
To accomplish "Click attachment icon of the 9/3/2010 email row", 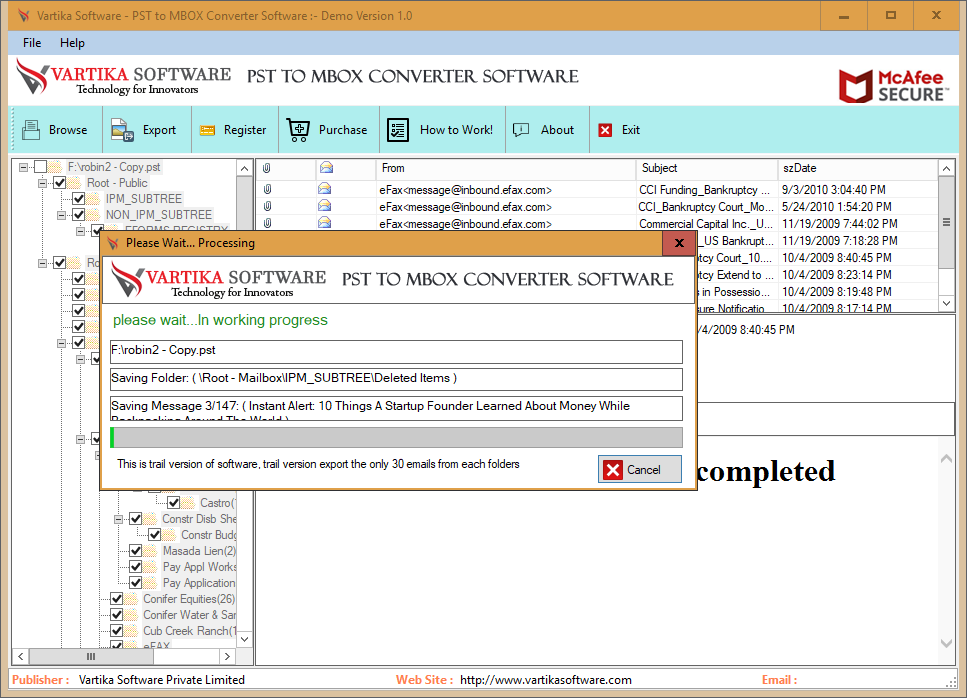I will point(267,189).
